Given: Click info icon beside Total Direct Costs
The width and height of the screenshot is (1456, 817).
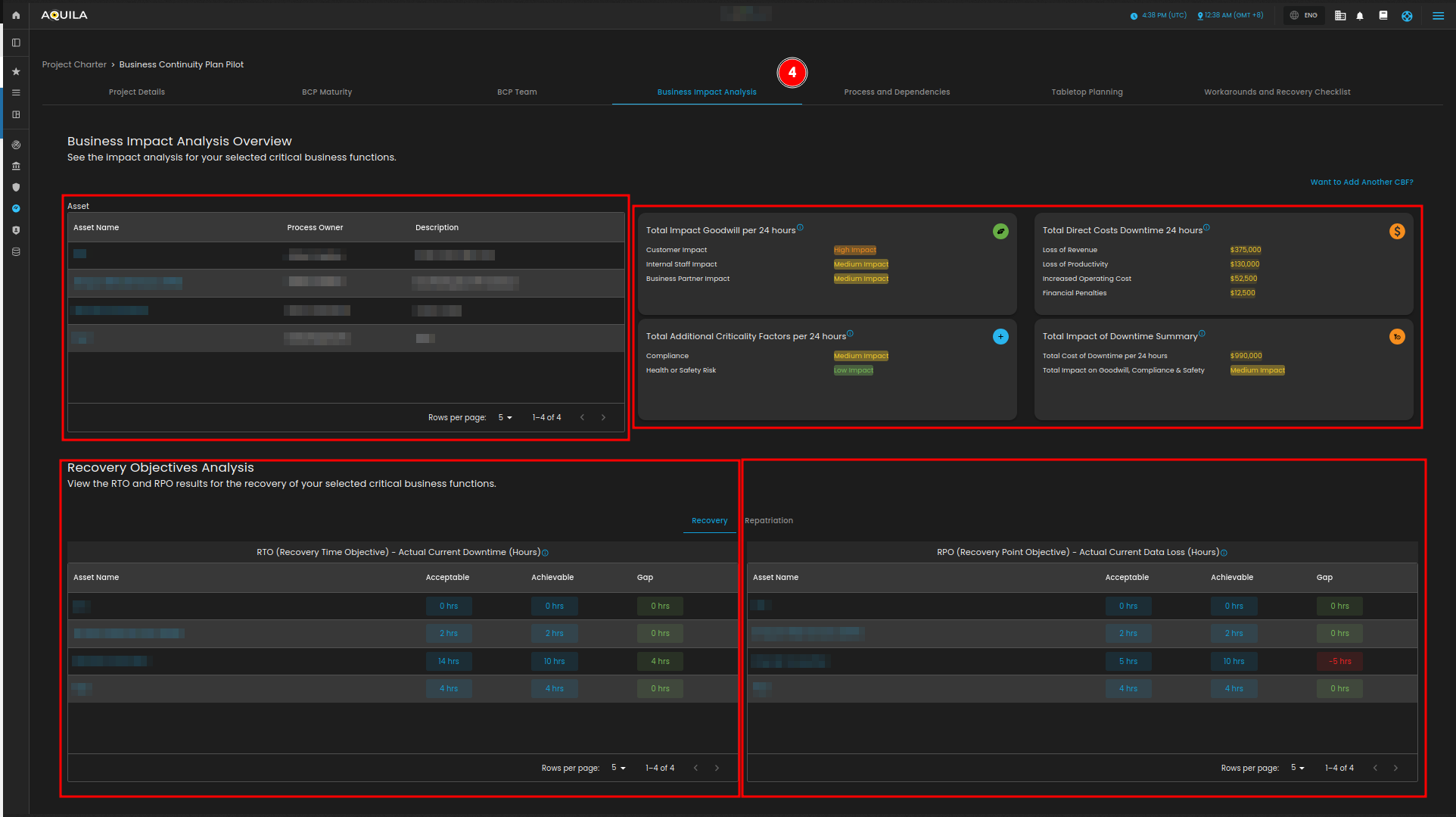Looking at the screenshot, I should pos(1206,227).
